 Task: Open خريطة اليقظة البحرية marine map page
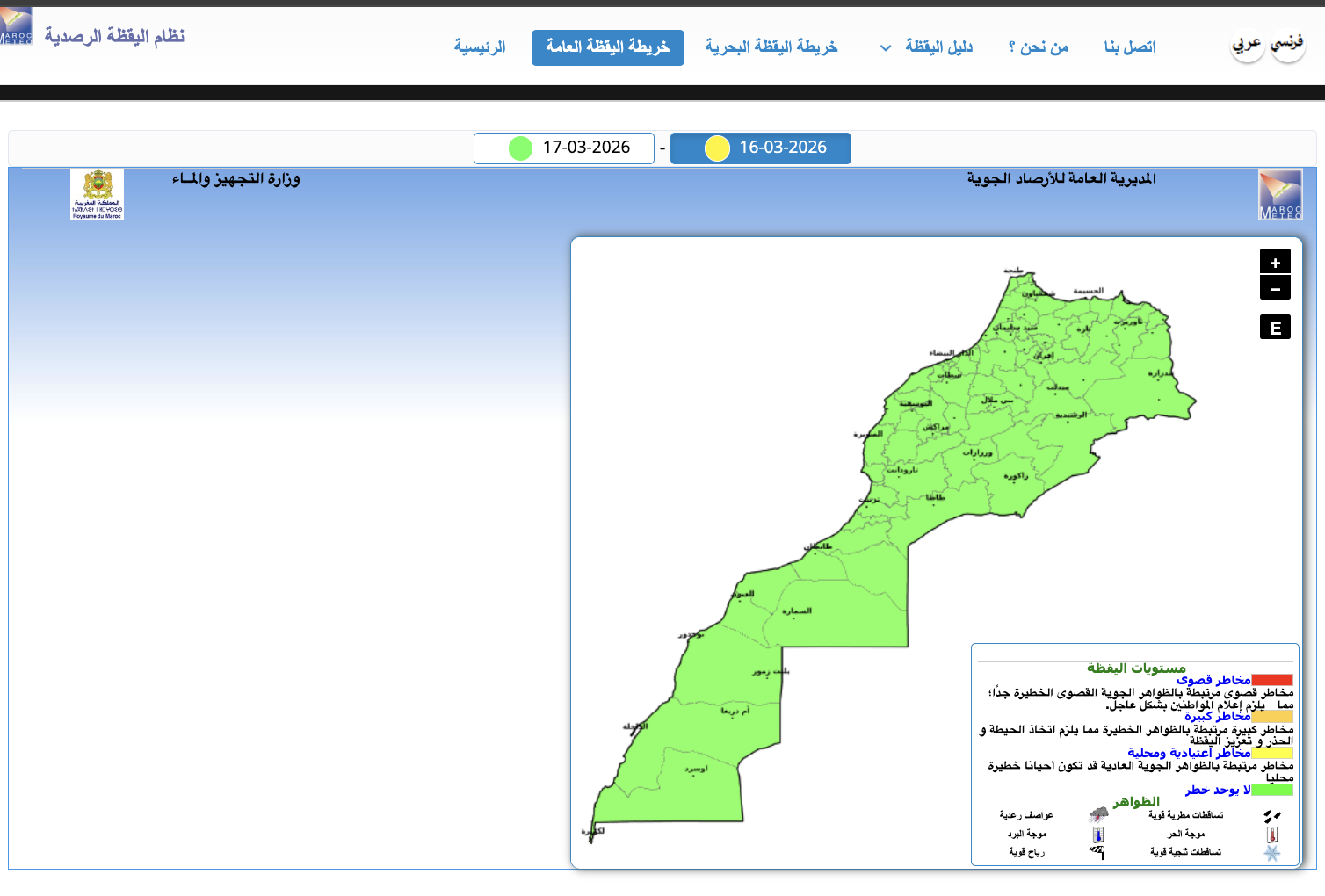pos(771,47)
